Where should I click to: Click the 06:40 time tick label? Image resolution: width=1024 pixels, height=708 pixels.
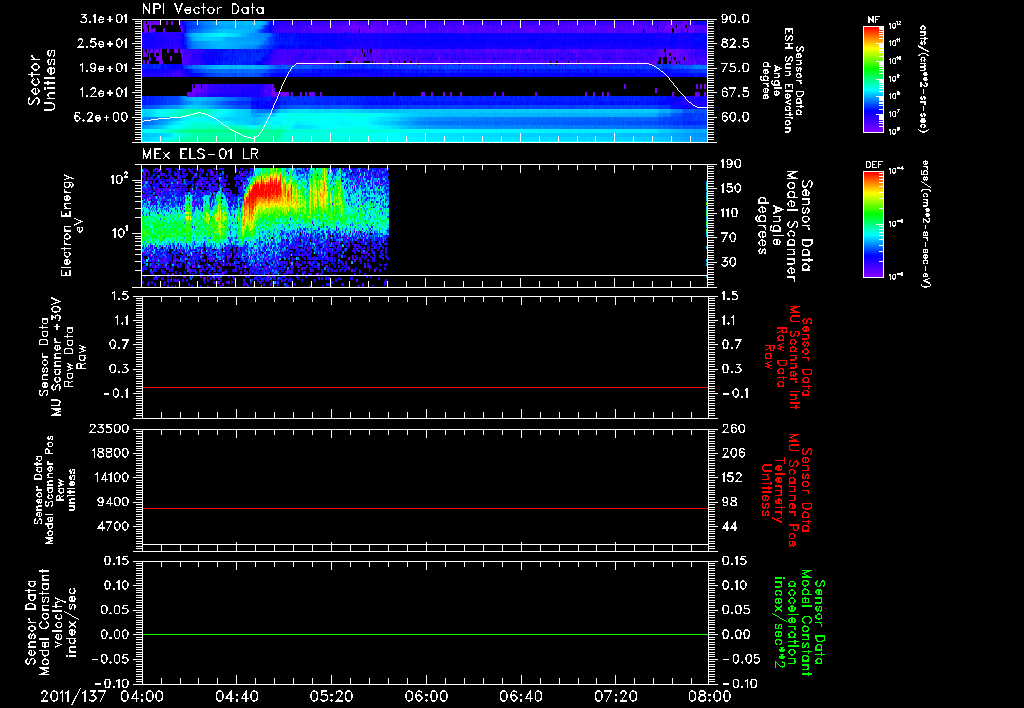[520, 696]
